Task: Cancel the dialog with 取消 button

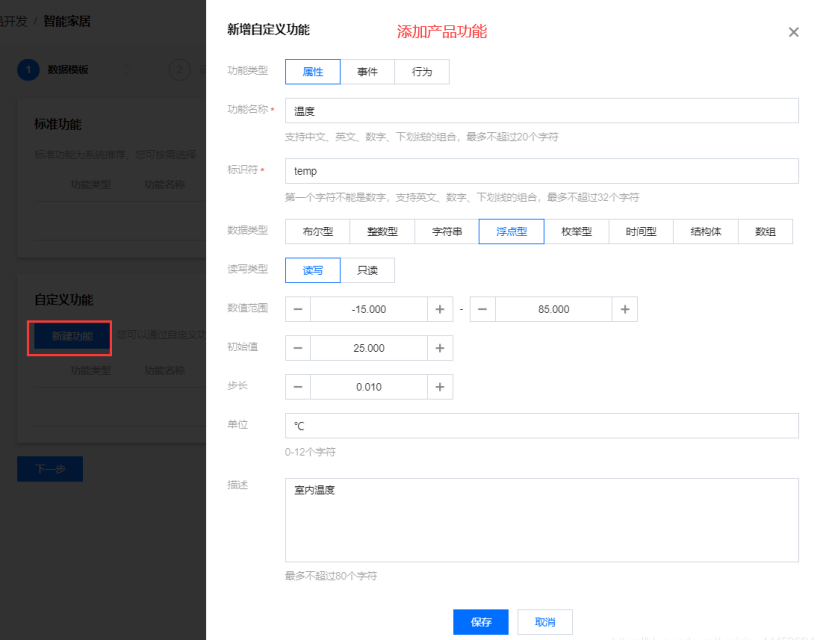Action: pyautogui.click(x=545, y=622)
